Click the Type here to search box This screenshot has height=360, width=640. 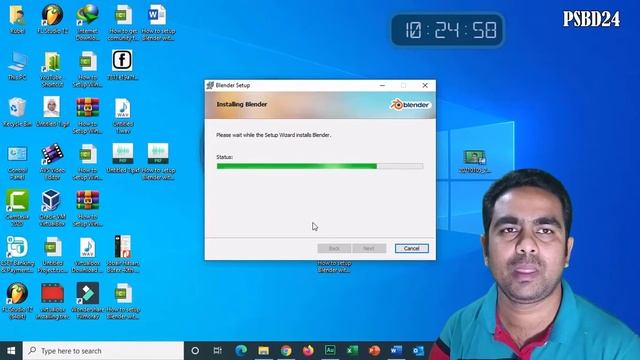103,351
